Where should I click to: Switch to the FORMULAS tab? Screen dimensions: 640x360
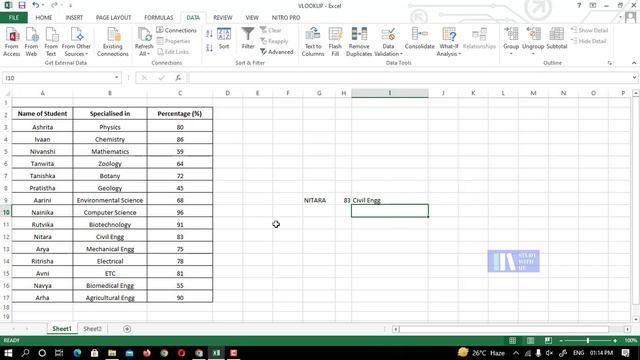click(159, 18)
